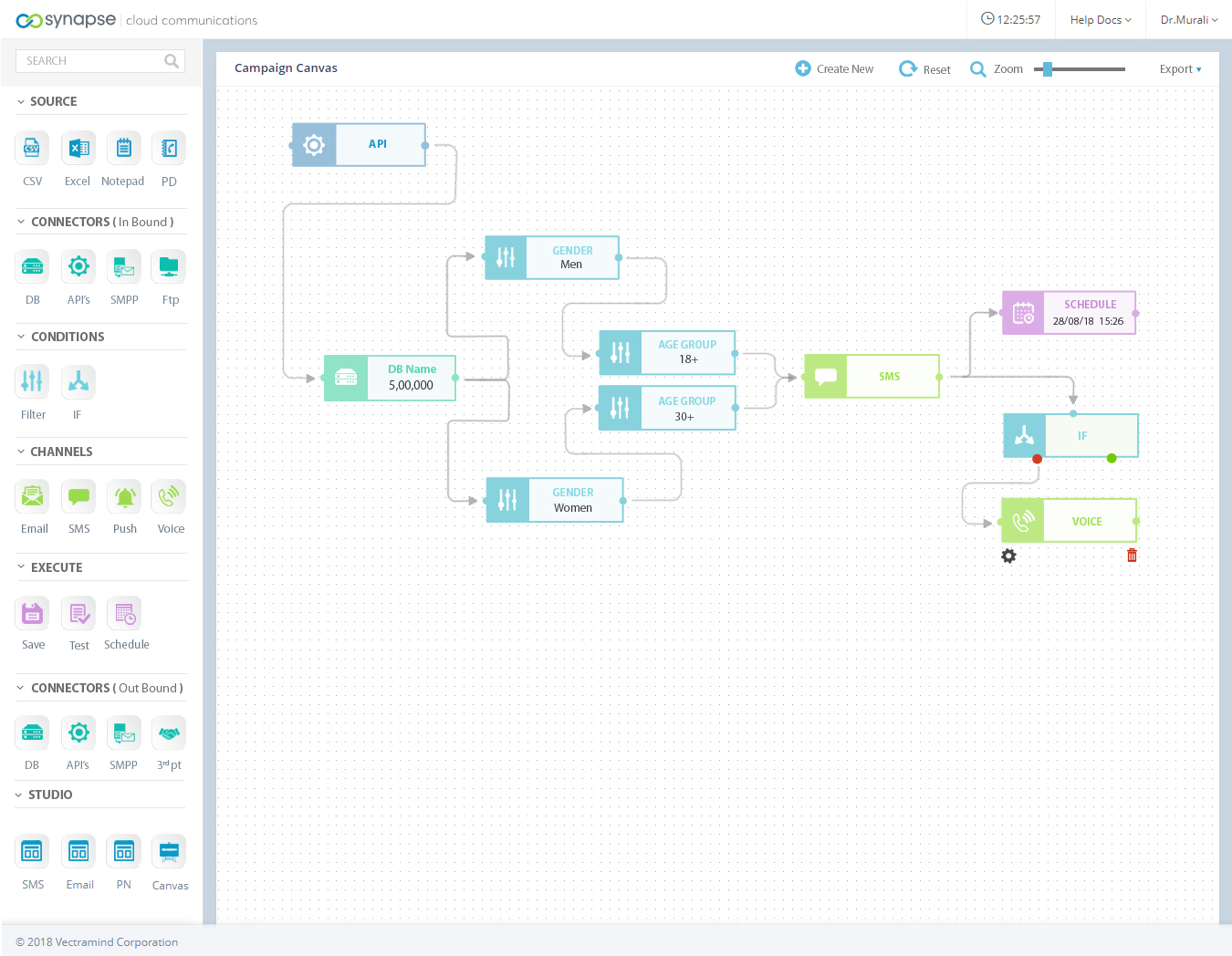1232x956 pixels.
Task: Pick the inbound SMPP connector icon
Action: (x=124, y=266)
